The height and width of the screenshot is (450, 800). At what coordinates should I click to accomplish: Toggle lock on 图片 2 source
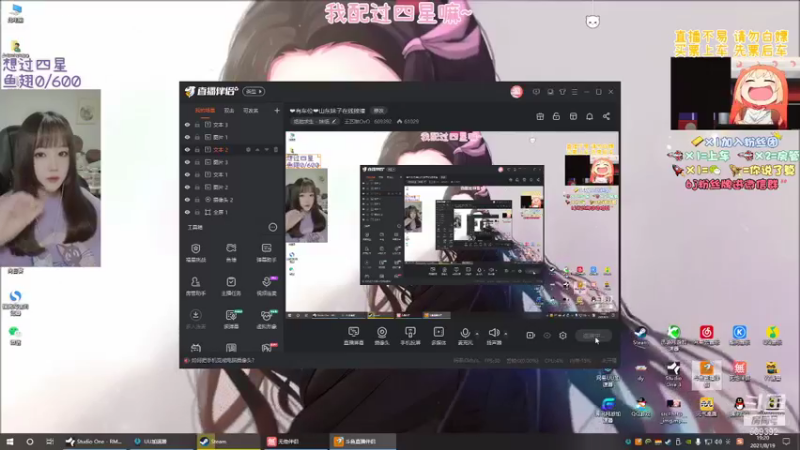197,187
